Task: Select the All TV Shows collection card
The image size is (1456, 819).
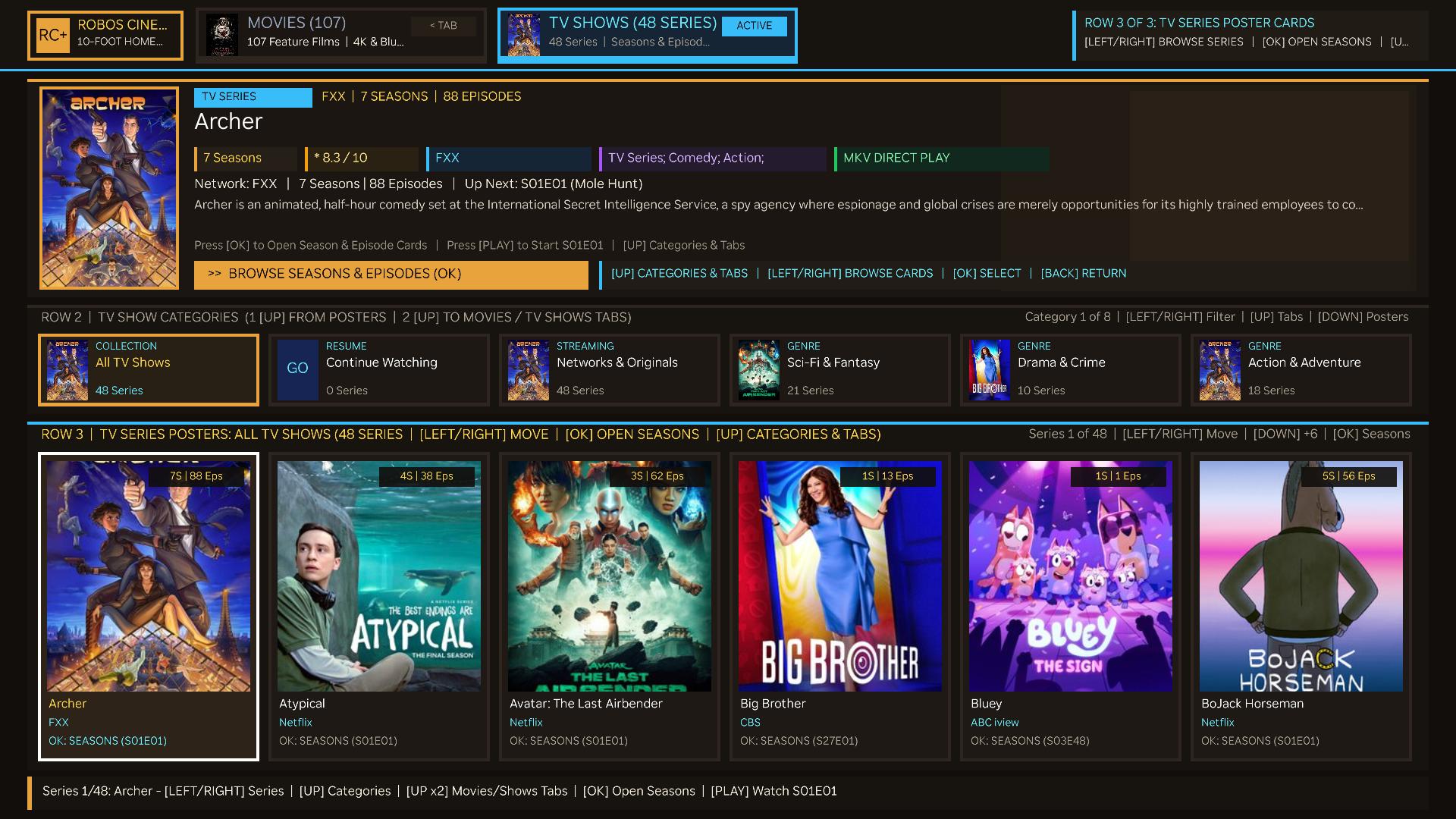Action: click(149, 369)
